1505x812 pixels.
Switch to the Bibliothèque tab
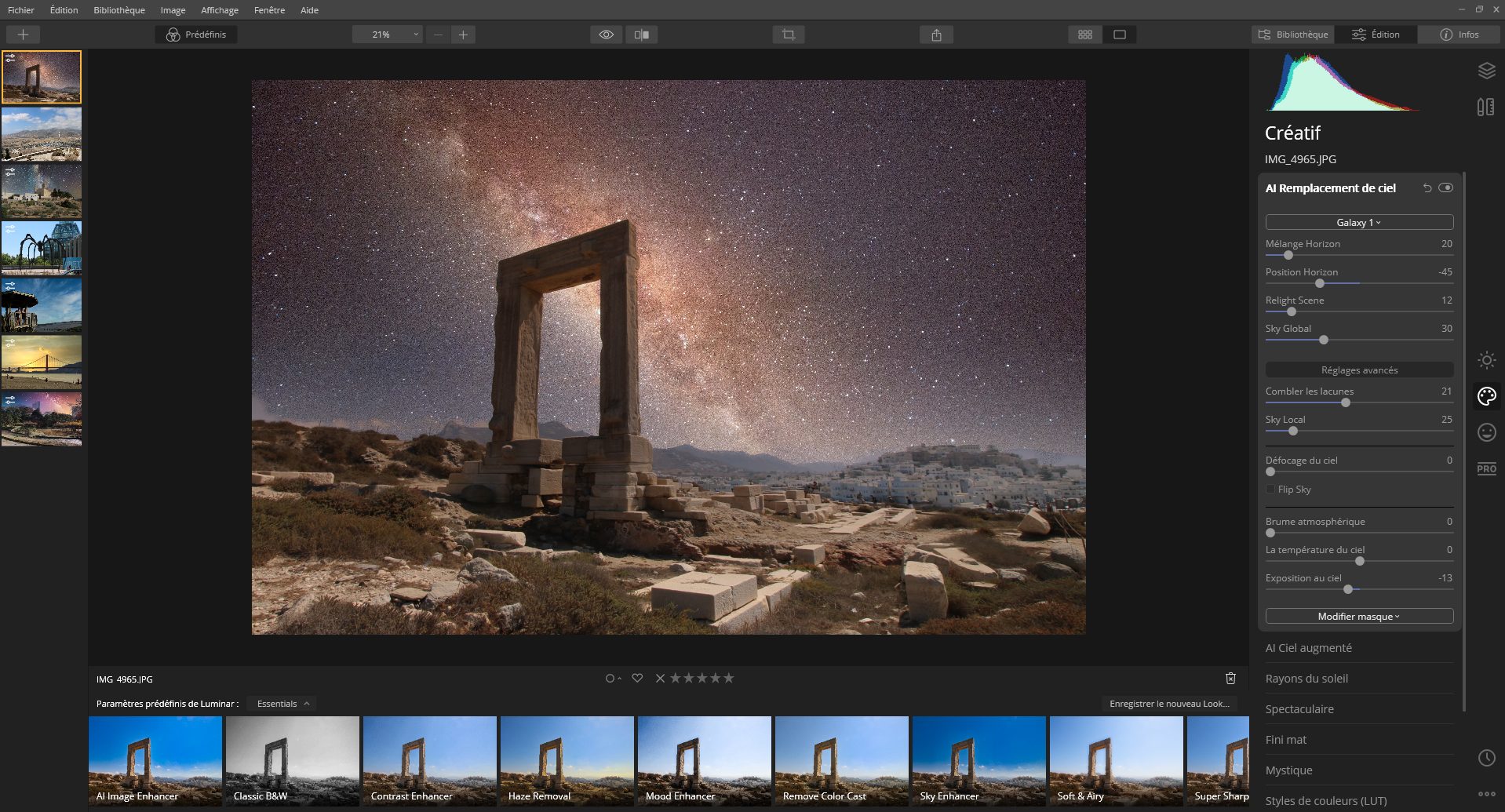click(1293, 34)
